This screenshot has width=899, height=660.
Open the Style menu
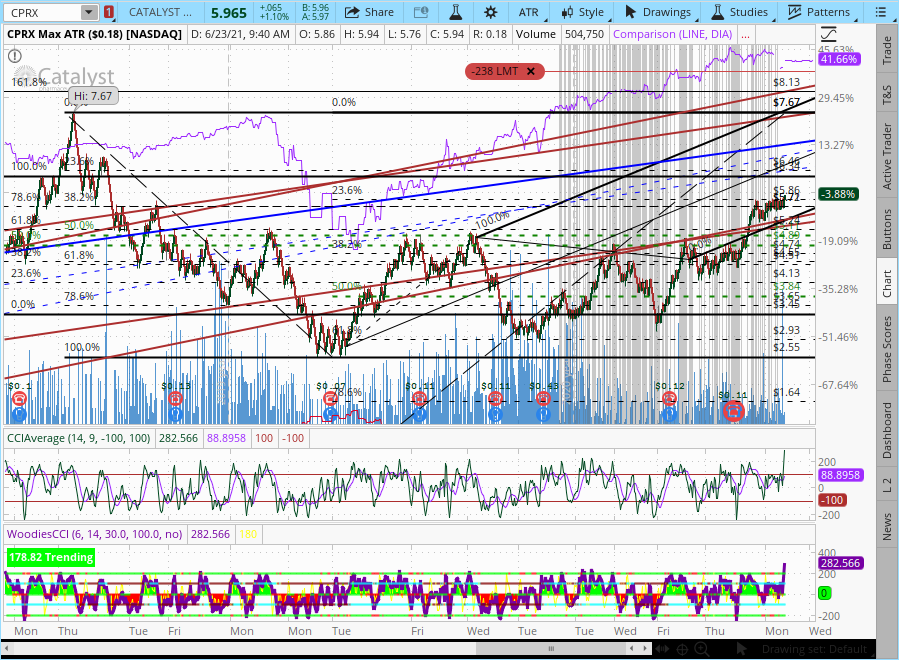(x=581, y=12)
